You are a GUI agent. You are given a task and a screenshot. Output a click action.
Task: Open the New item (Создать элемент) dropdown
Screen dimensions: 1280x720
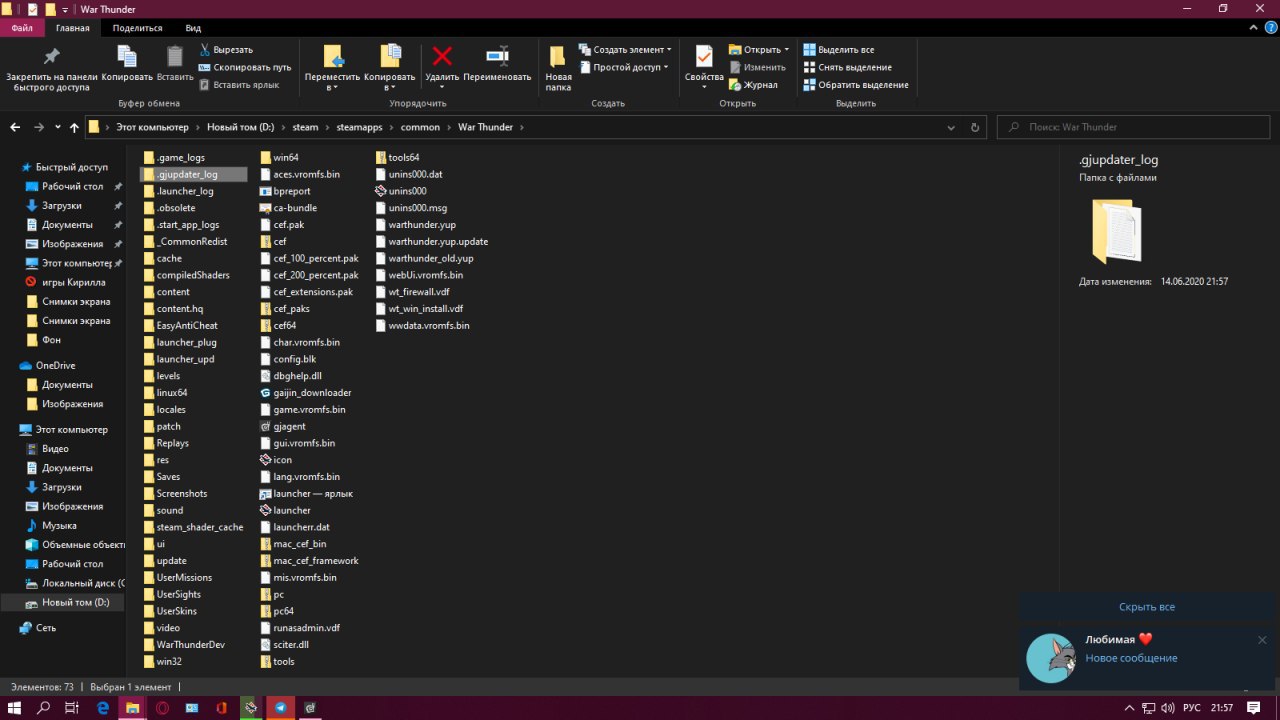(625, 49)
